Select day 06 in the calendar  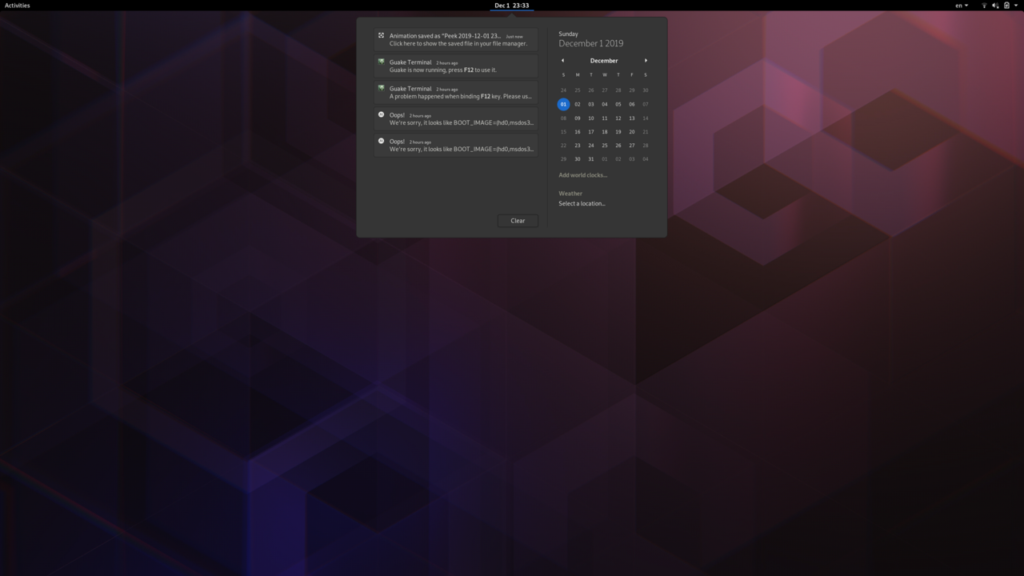tap(632, 104)
